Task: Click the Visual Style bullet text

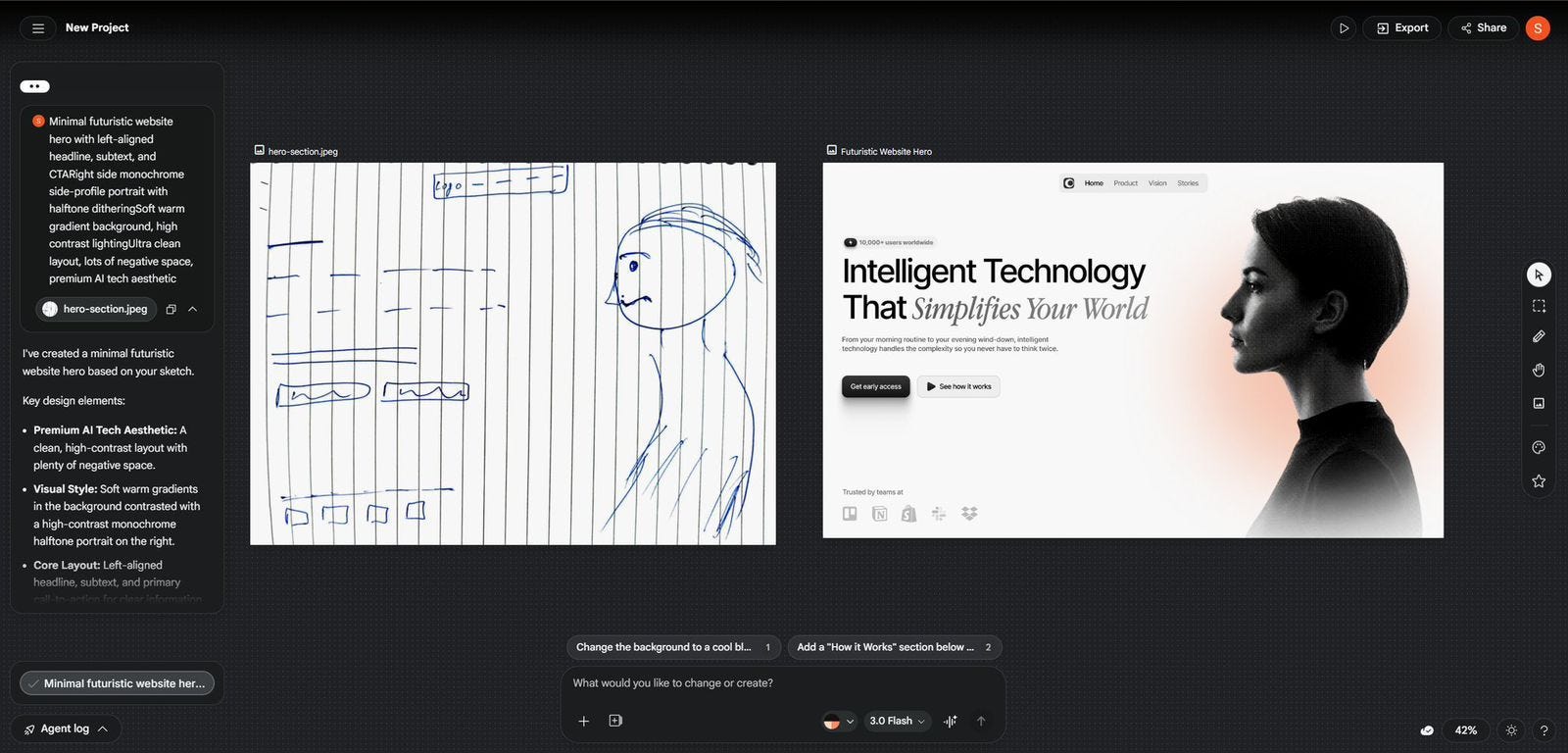Action: (x=117, y=515)
